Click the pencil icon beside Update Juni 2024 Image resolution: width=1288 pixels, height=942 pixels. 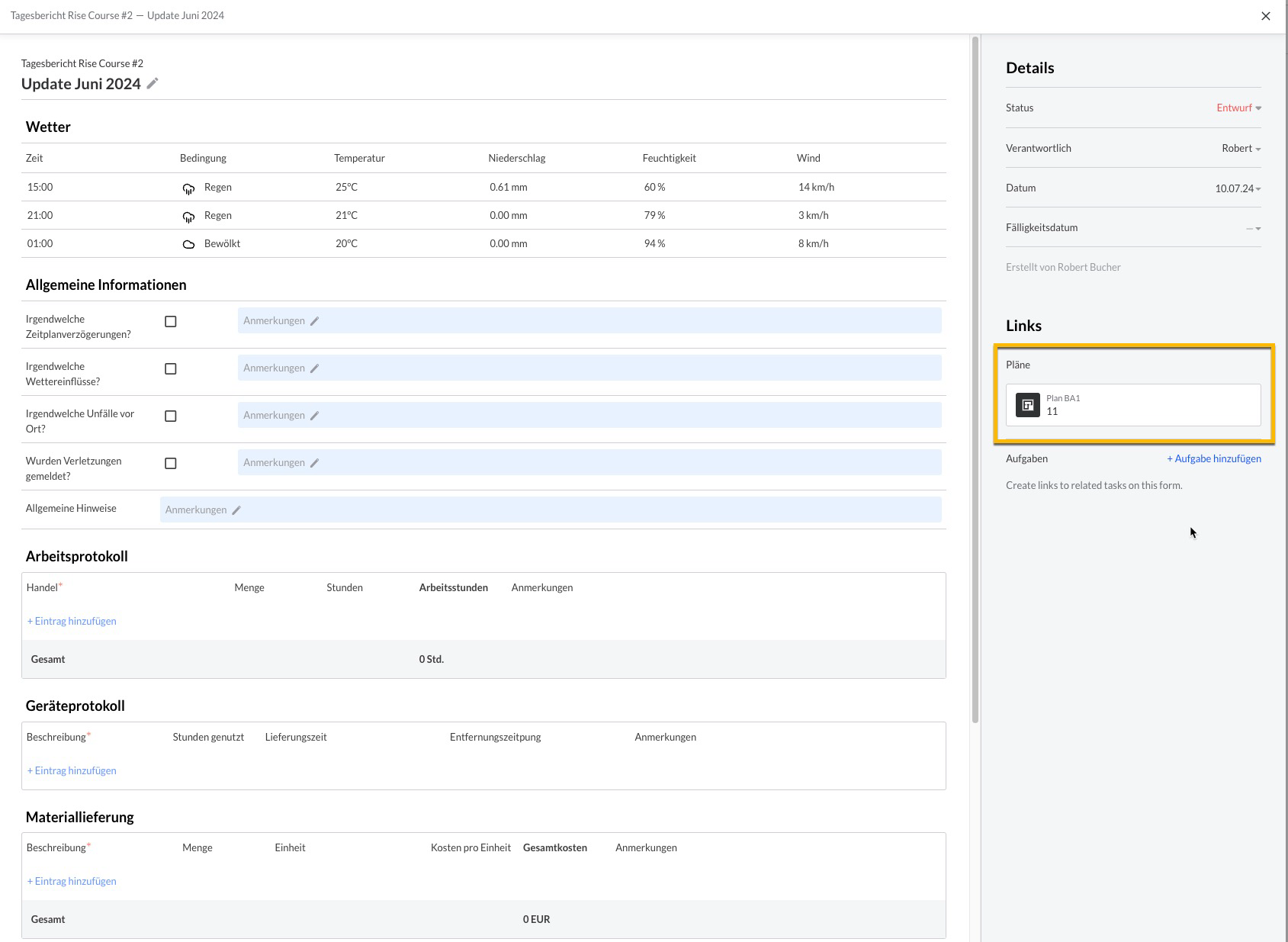pos(153,84)
